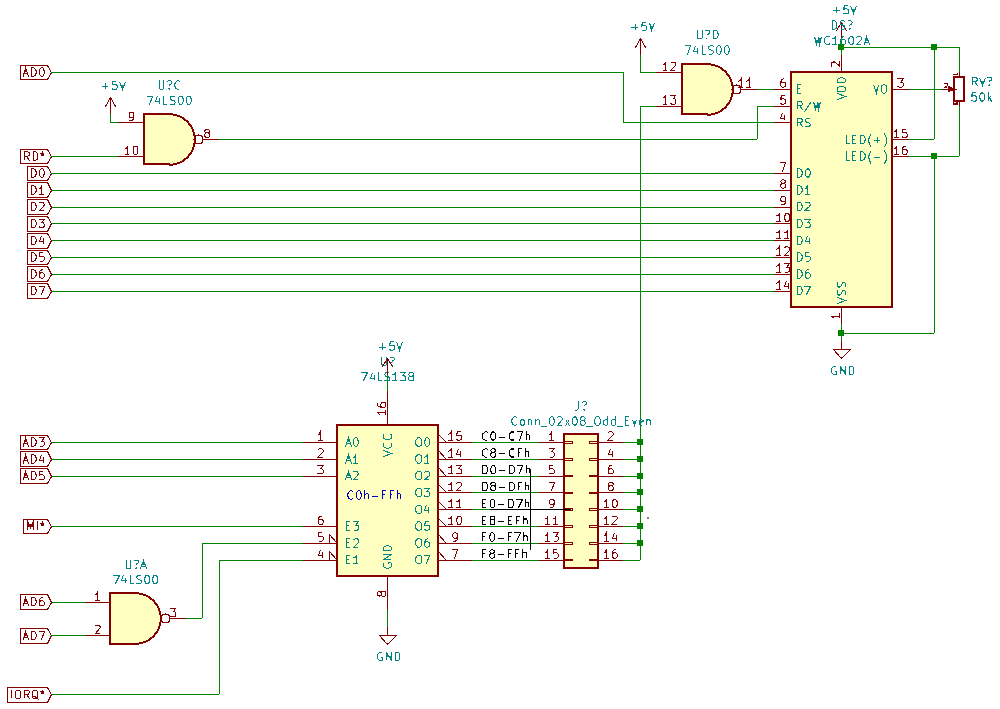Click the MI* signal label

tap(35, 526)
